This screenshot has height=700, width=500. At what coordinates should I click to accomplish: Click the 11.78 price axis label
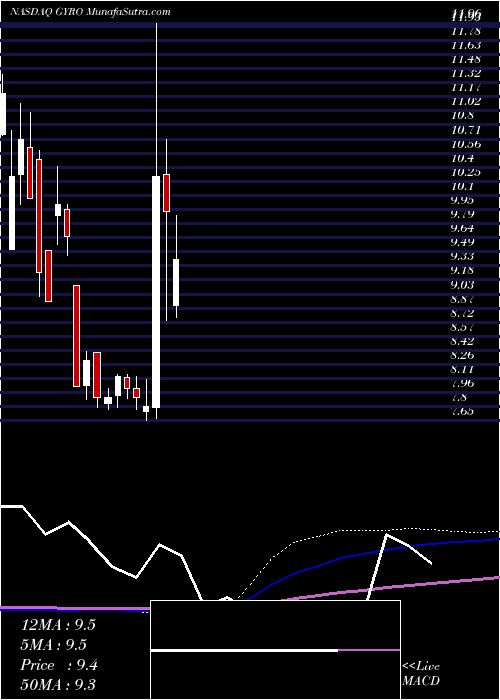(x=466, y=32)
